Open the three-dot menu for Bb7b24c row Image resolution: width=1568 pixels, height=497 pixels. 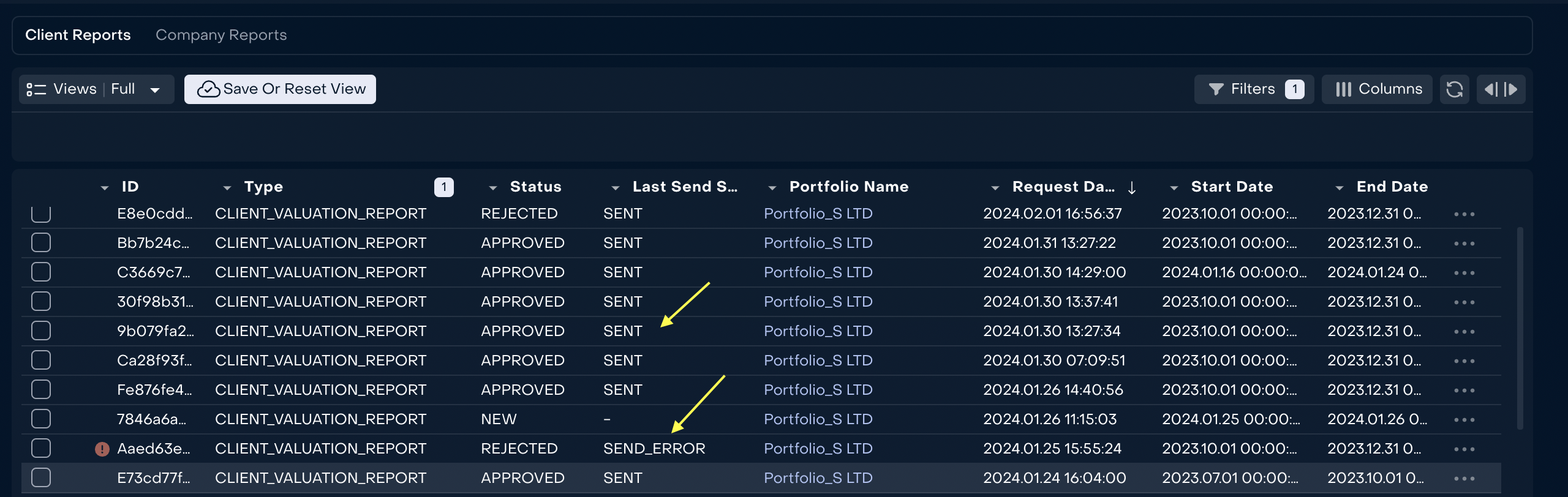pos(1464,244)
